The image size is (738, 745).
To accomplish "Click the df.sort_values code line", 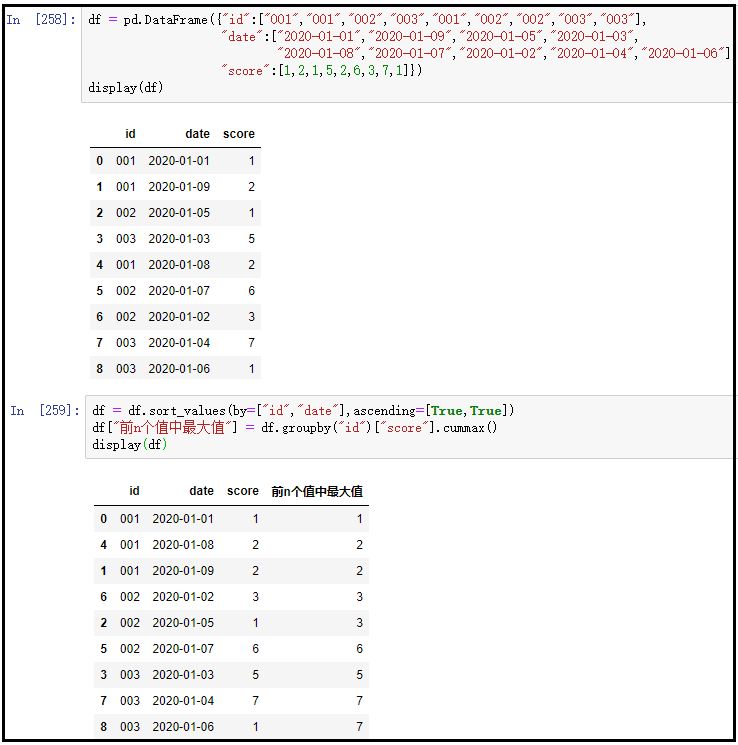I will 303,411.
